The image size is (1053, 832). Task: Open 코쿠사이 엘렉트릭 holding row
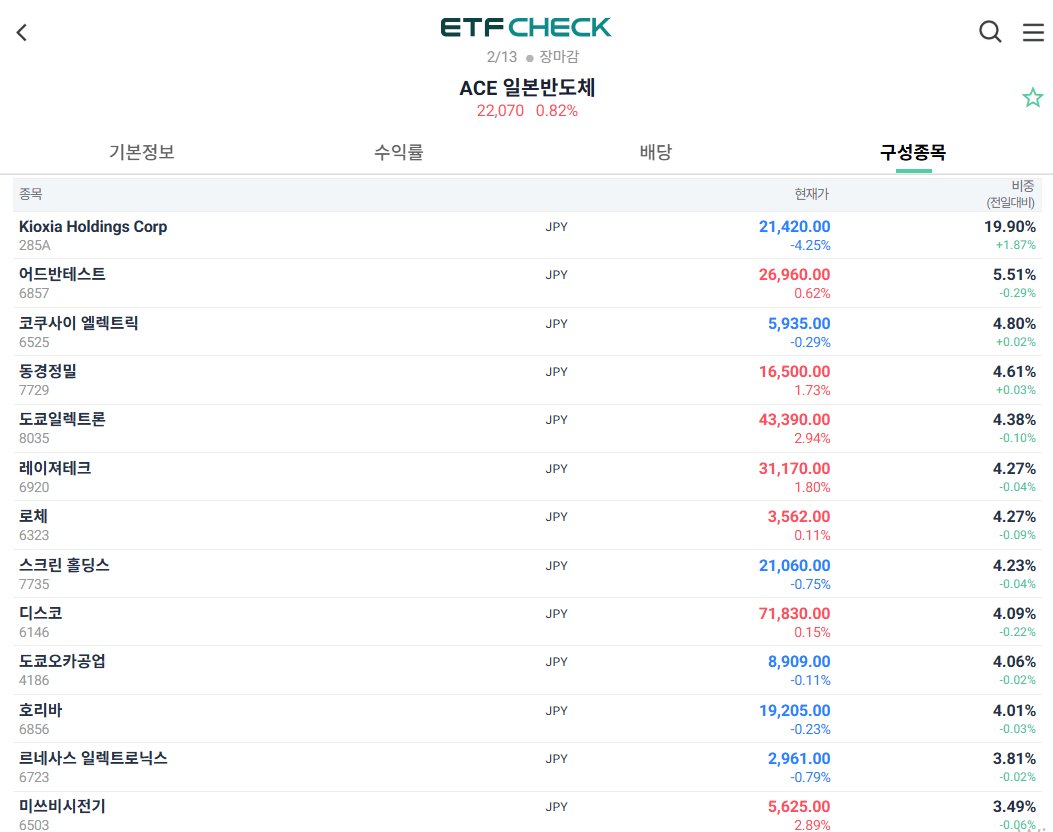[527, 332]
